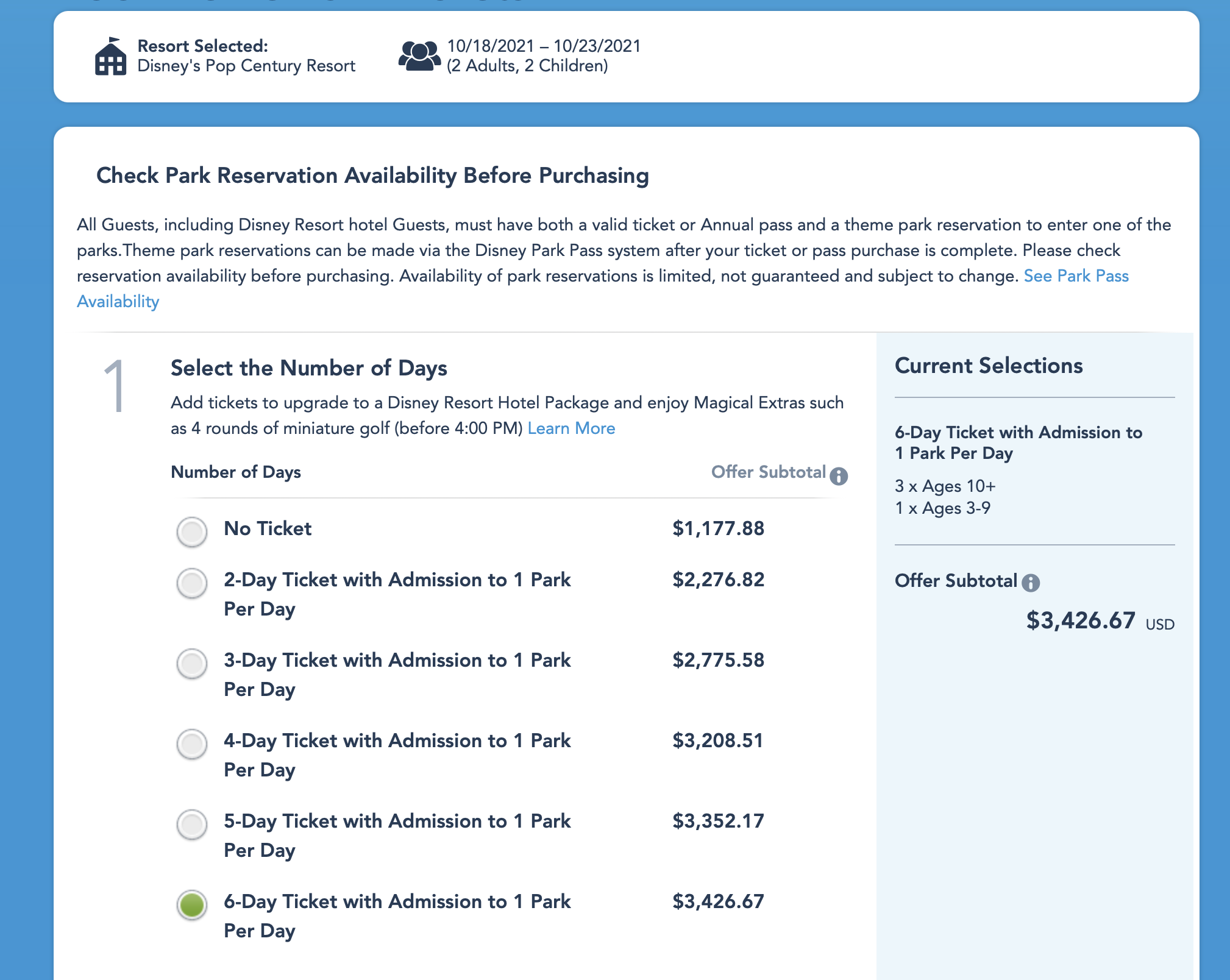Click the Current Selections heading
The image size is (1230, 980).
989,366
